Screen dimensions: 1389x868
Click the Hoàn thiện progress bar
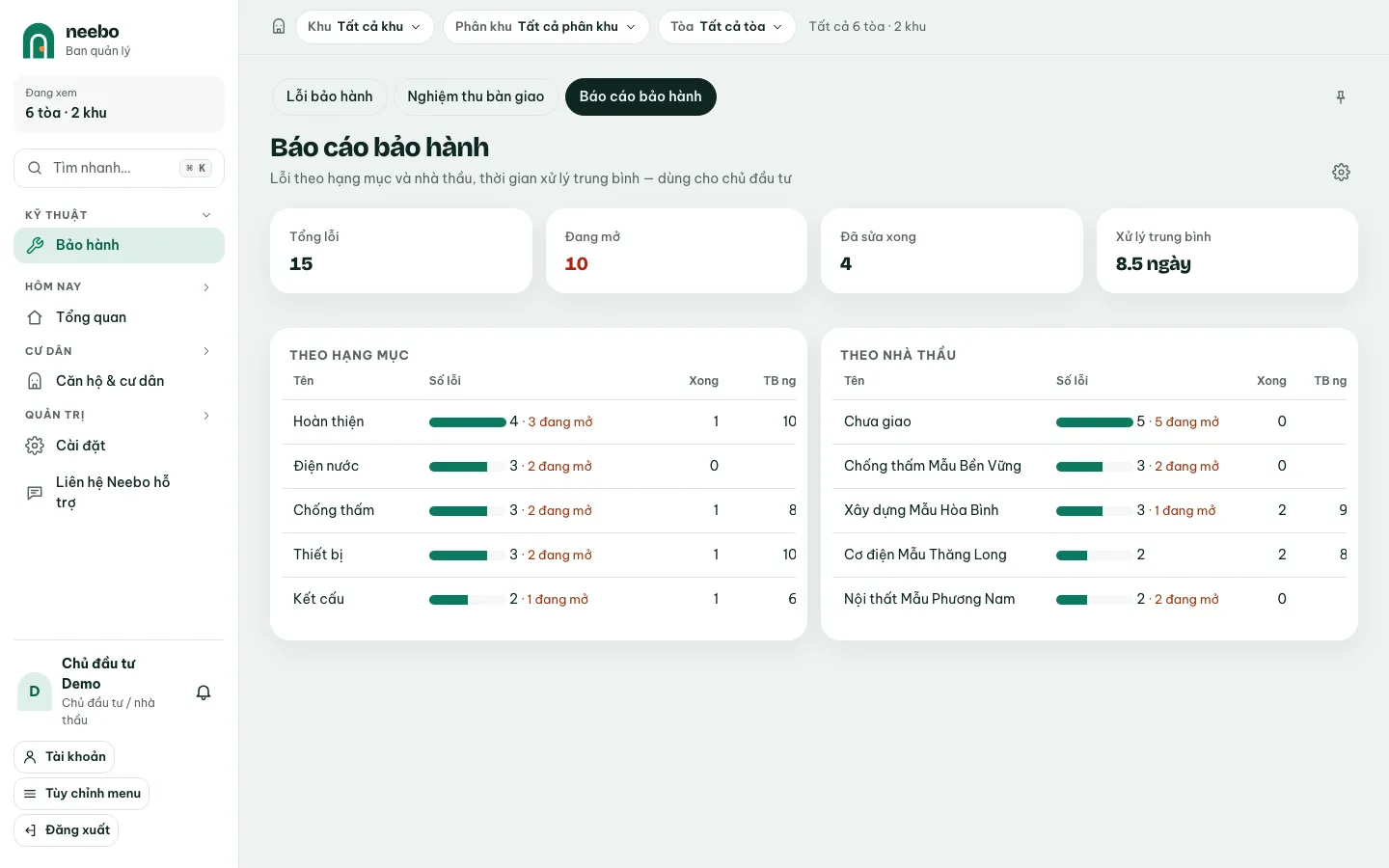468,421
